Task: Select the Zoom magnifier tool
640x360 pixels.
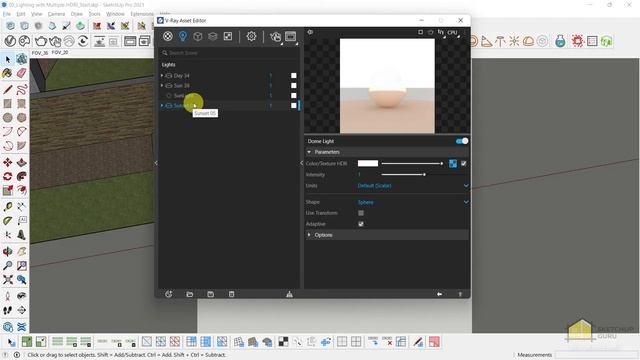Action: click(x=7, y=265)
